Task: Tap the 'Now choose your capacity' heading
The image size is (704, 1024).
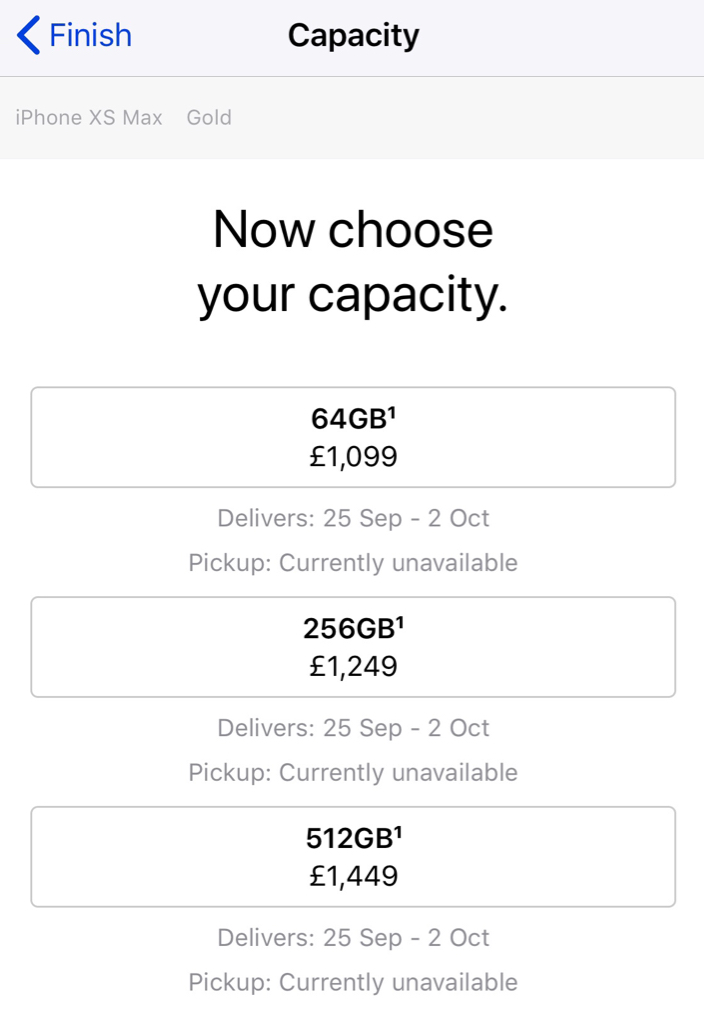Action: pos(353,262)
